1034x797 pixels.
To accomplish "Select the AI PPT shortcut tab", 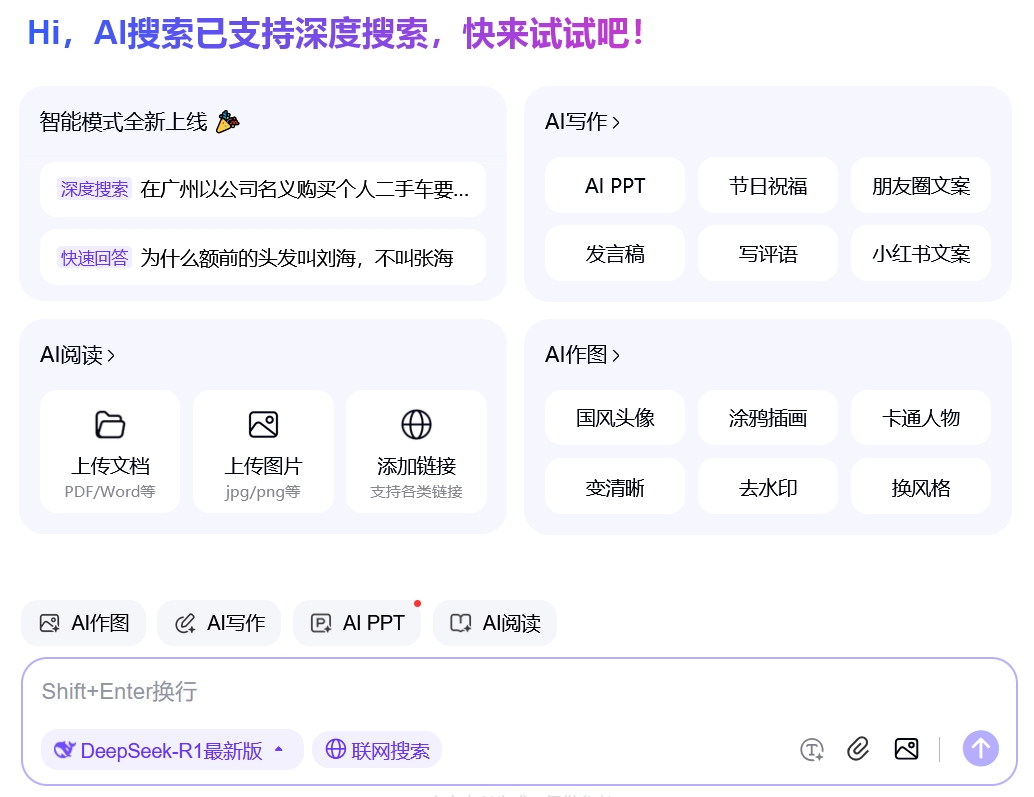I will (357, 623).
